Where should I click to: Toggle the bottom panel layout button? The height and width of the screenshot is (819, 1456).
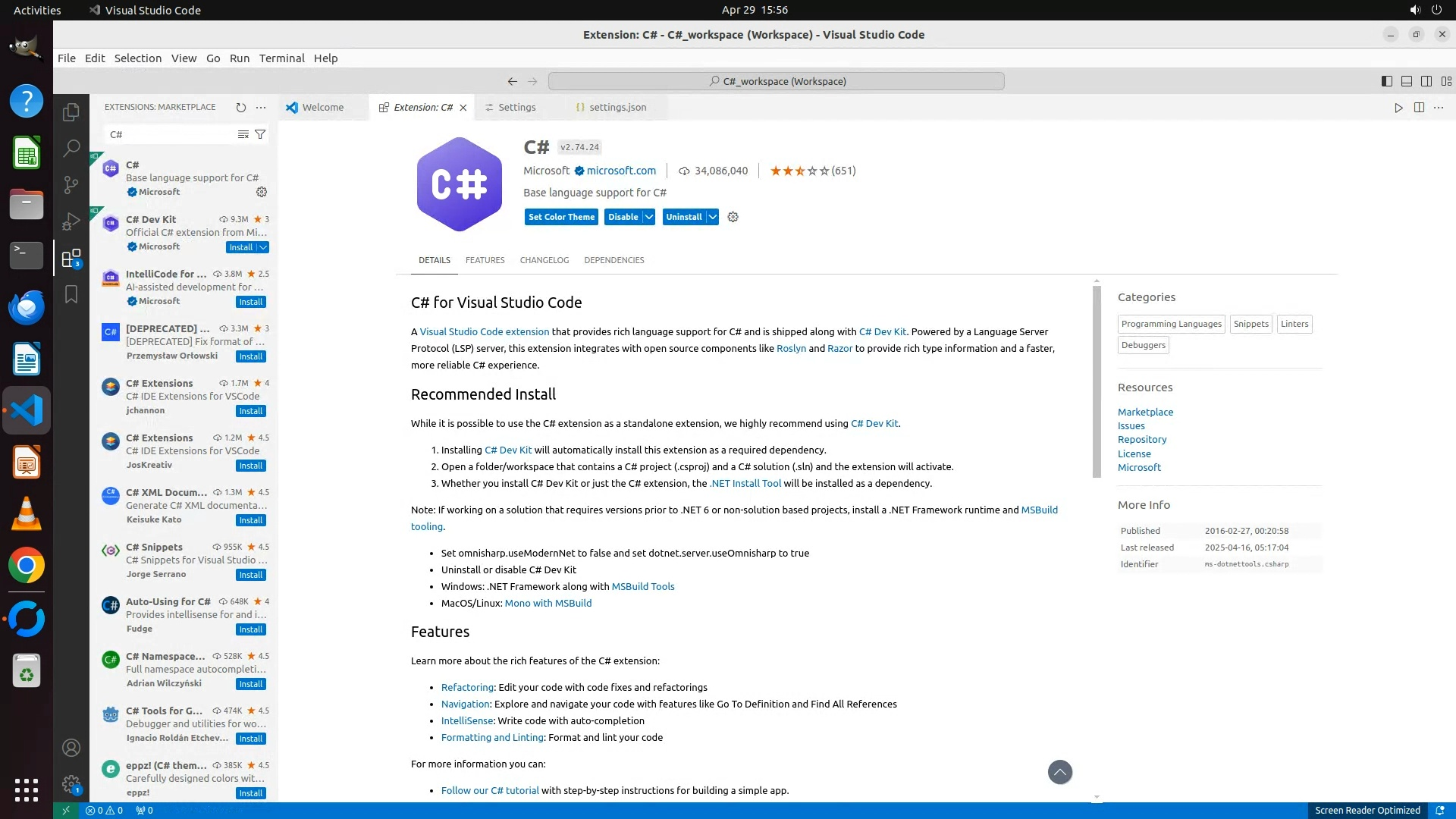point(1407,81)
